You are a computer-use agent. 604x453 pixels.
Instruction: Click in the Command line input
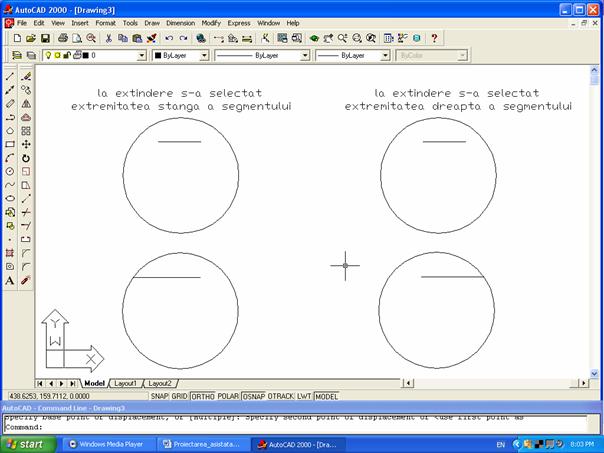click(300, 427)
